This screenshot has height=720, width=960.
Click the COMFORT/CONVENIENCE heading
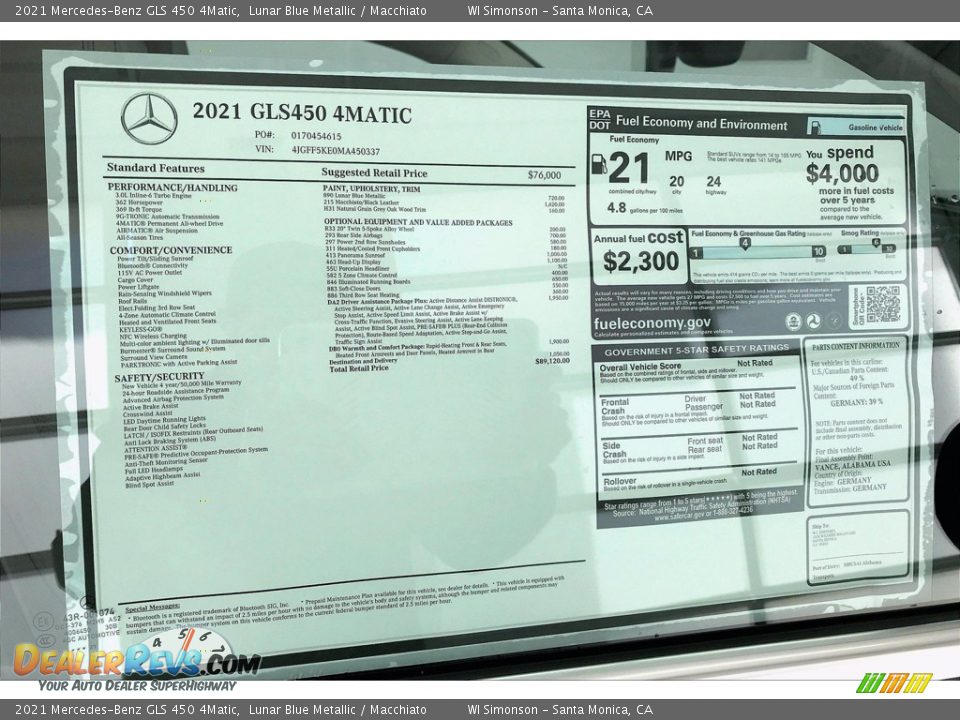coord(171,250)
